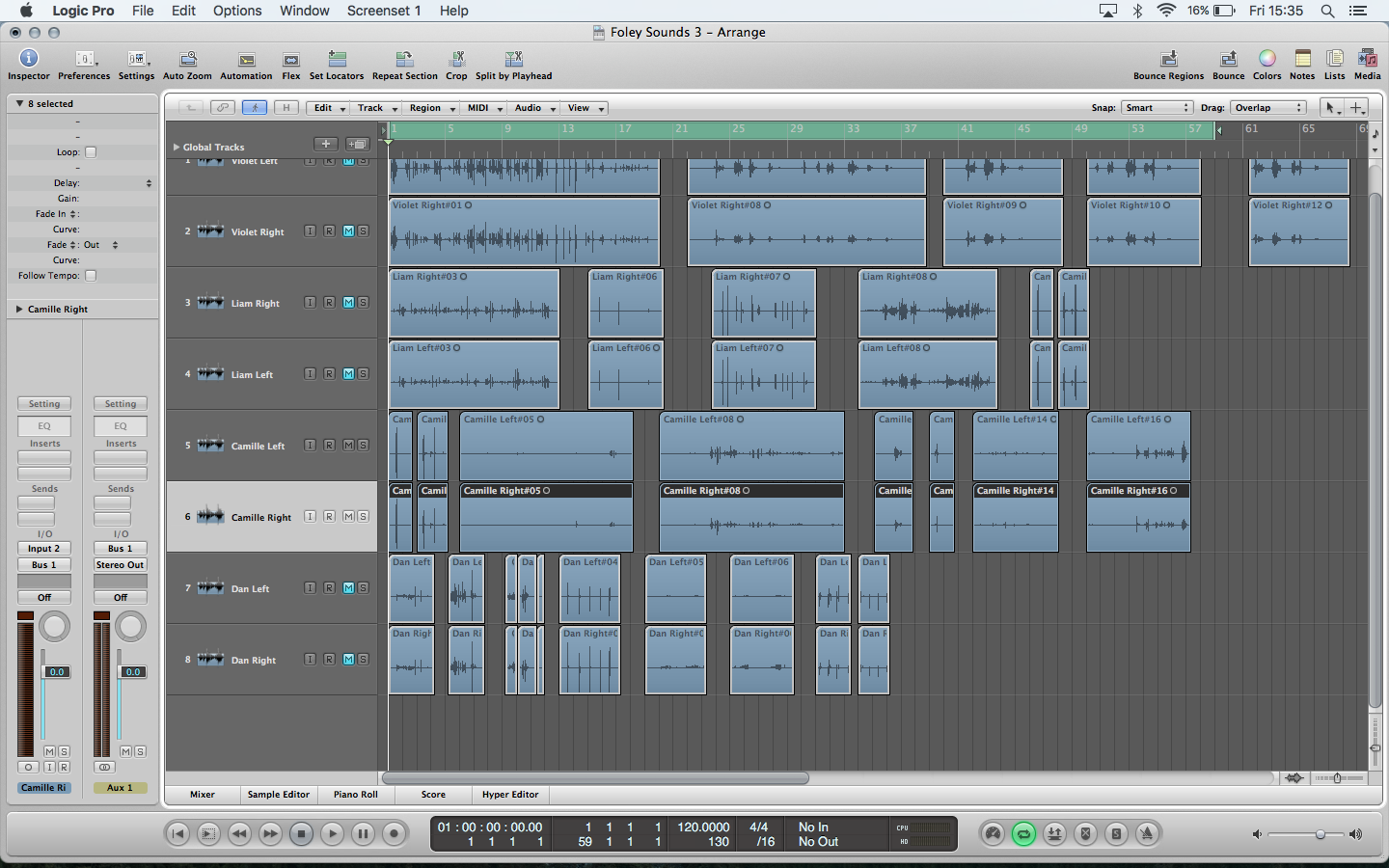Click the Input 2 button on channel strip
The image size is (1389, 868).
tap(44, 548)
